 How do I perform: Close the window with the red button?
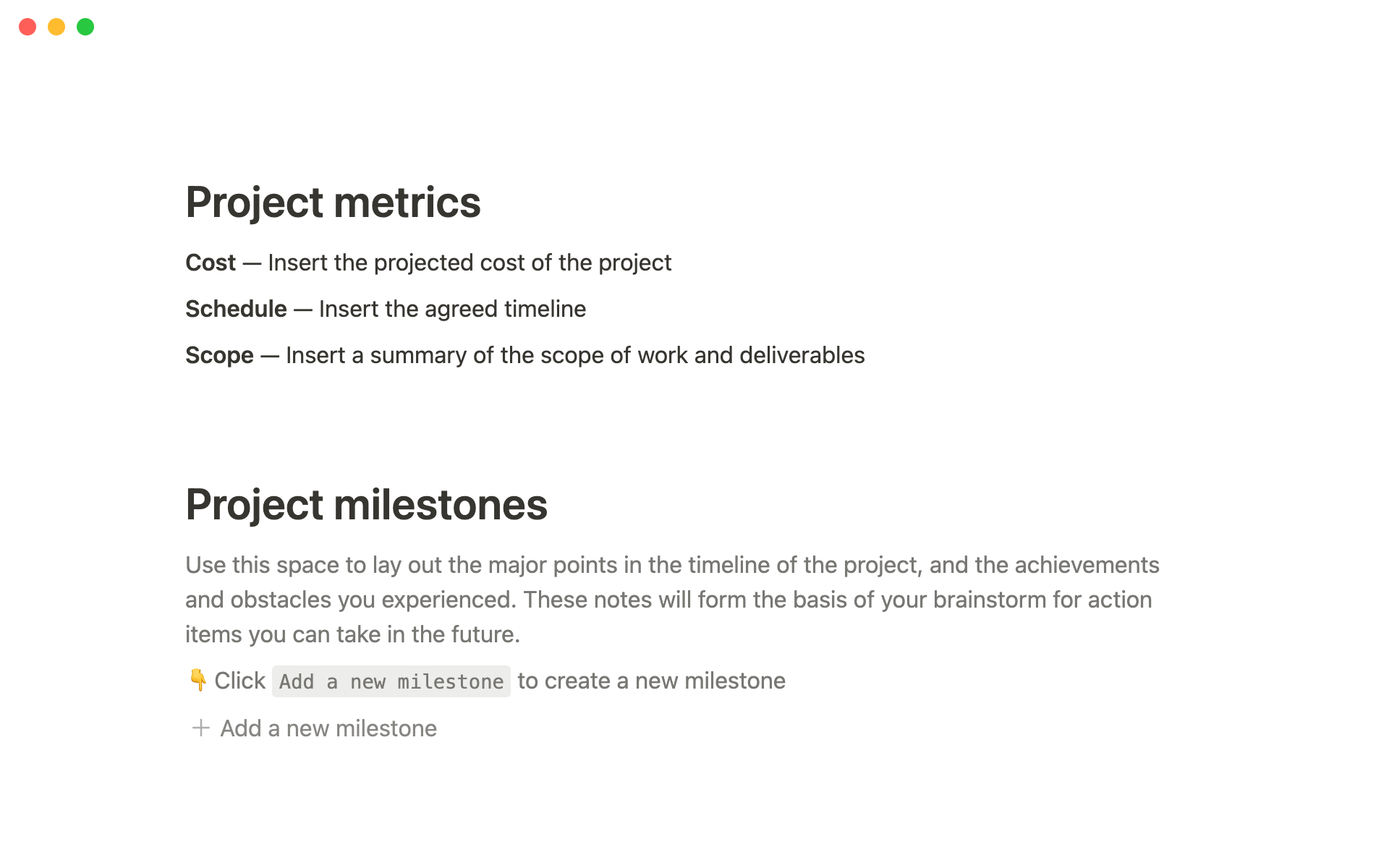click(x=27, y=27)
